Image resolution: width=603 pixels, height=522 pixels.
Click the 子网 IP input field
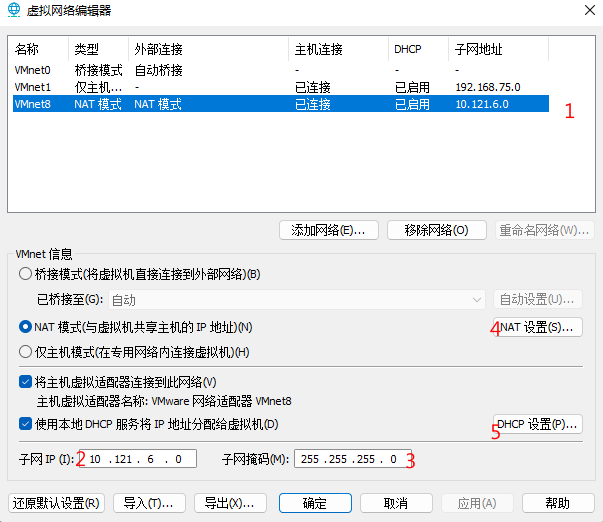pyautogui.click(x=137, y=459)
